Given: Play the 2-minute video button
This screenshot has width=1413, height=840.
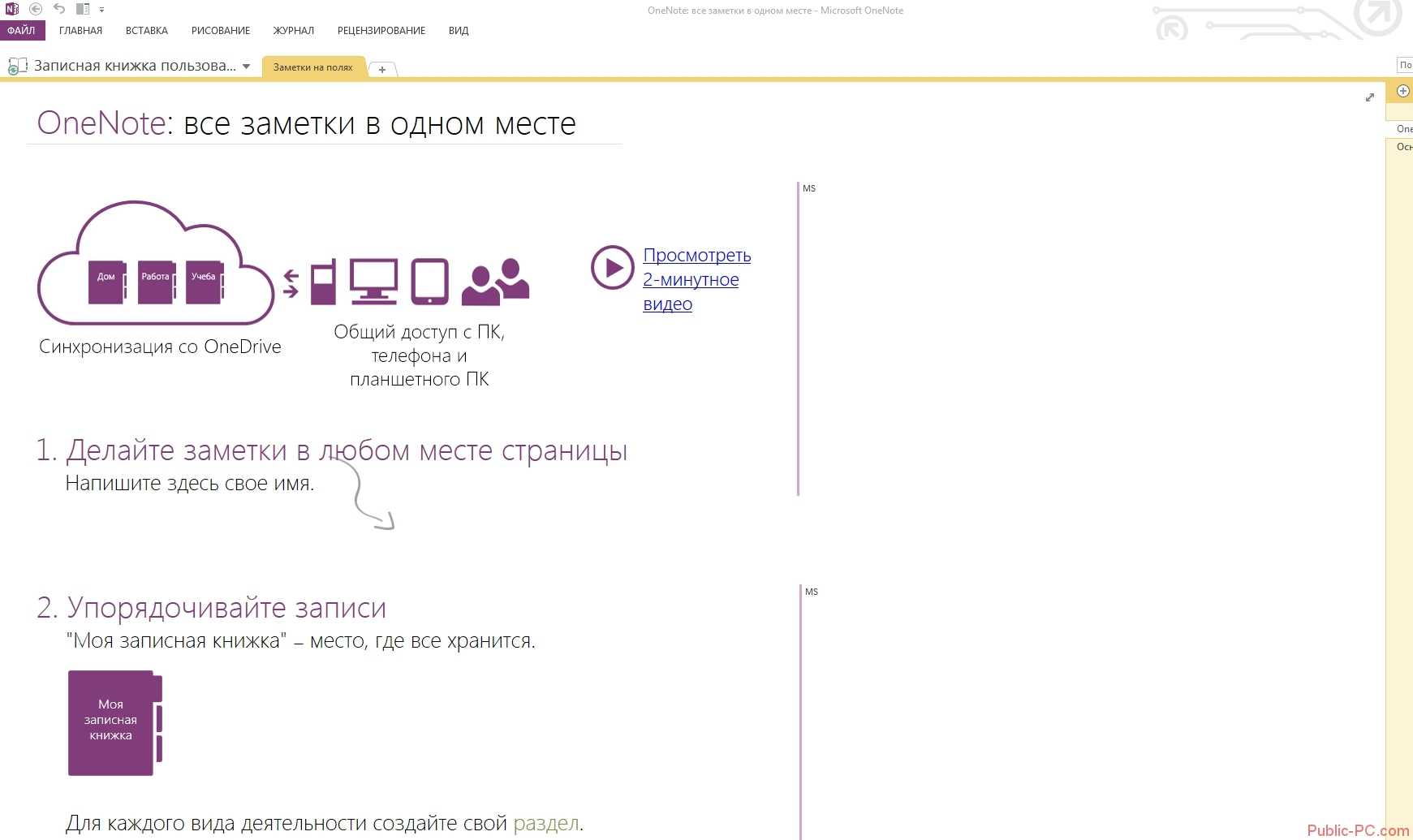Looking at the screenshot, I should (x=612, y=267).
